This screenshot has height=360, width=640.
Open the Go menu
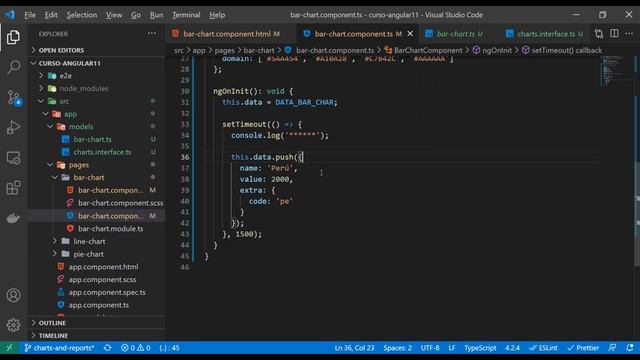136,15
